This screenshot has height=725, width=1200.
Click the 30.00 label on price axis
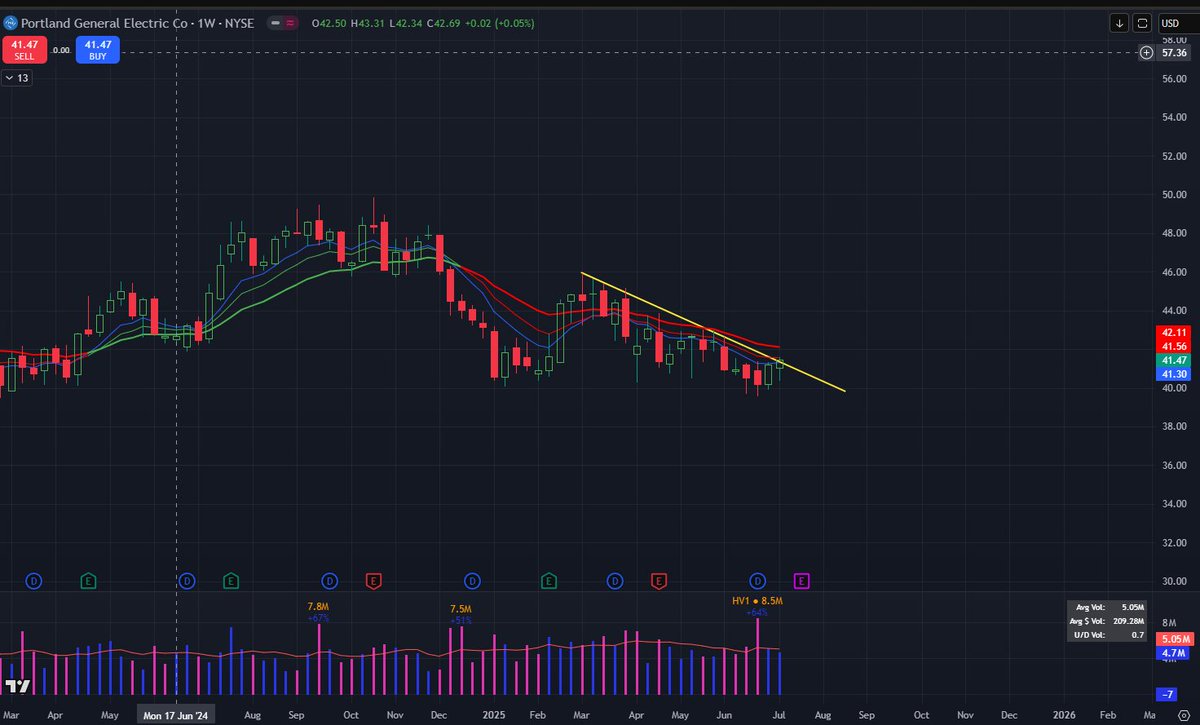1174,582
